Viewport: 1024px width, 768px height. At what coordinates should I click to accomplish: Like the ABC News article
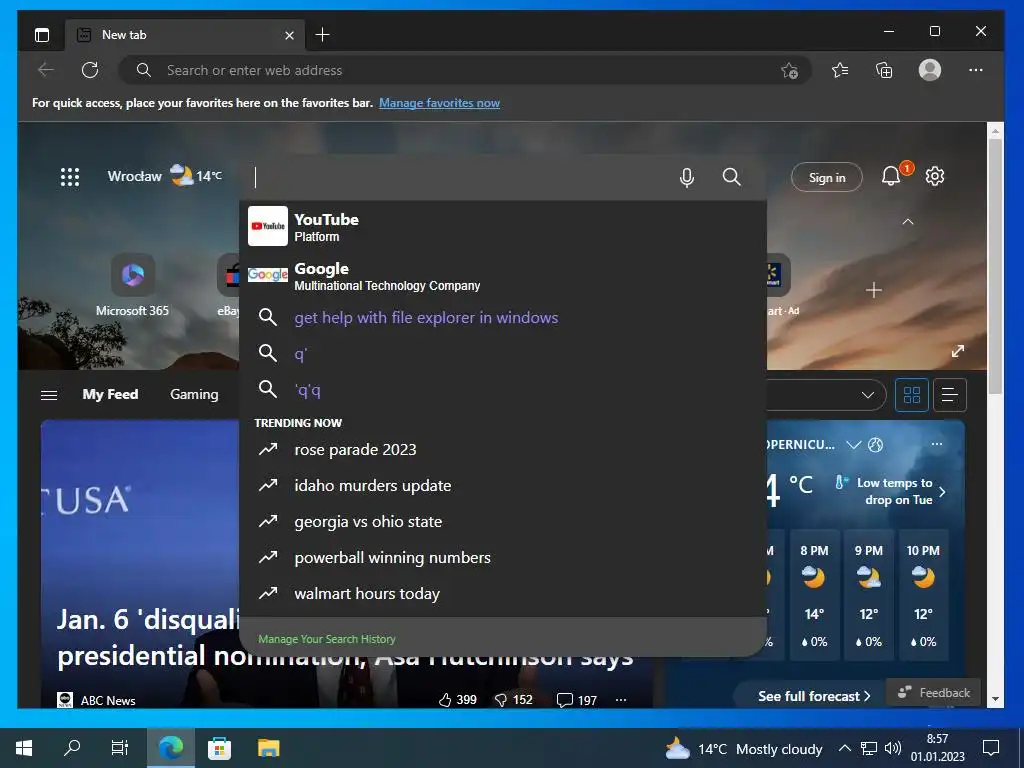point(458,700)
